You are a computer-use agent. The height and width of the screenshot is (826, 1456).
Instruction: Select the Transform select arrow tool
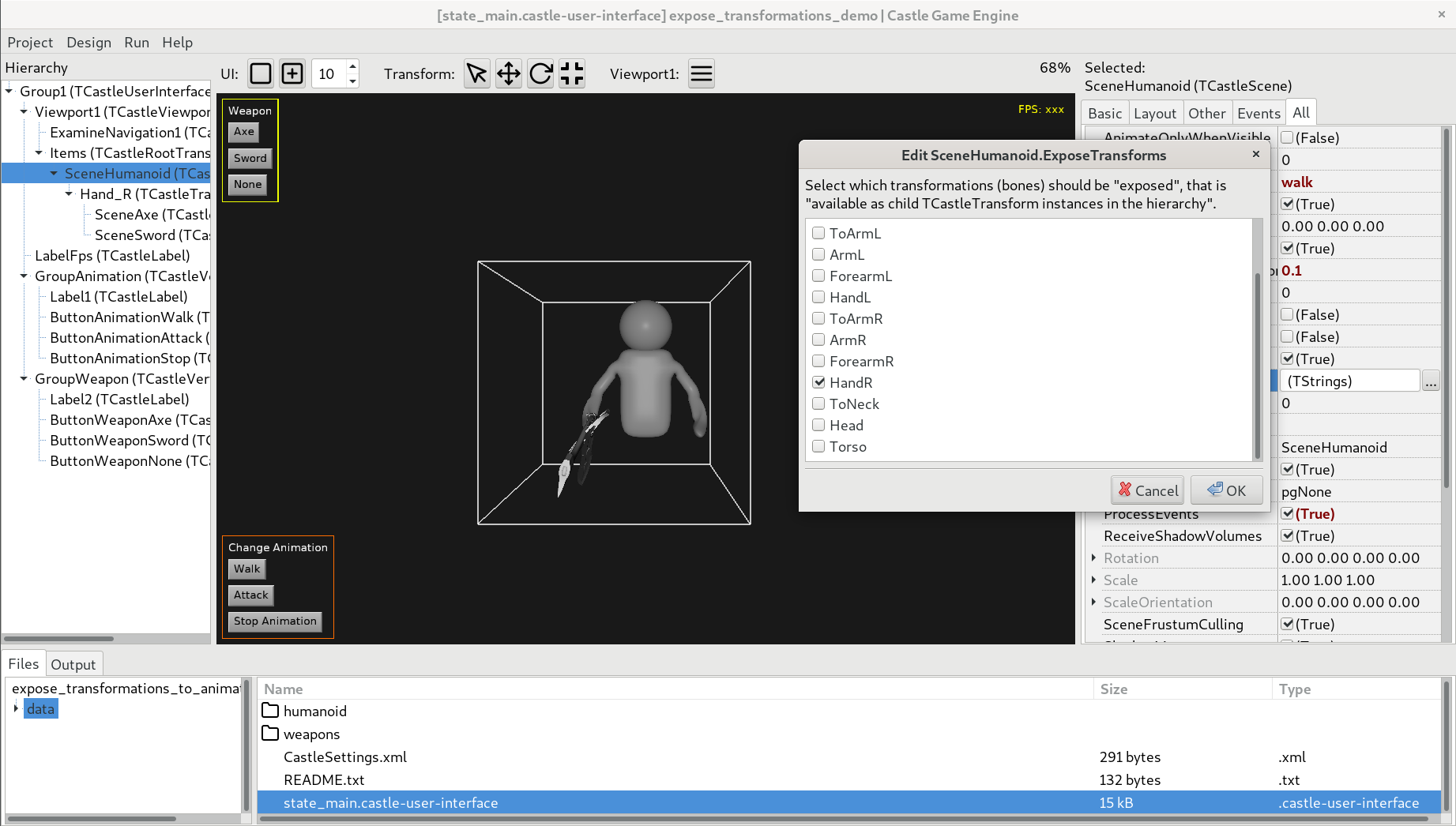[477, 73]
